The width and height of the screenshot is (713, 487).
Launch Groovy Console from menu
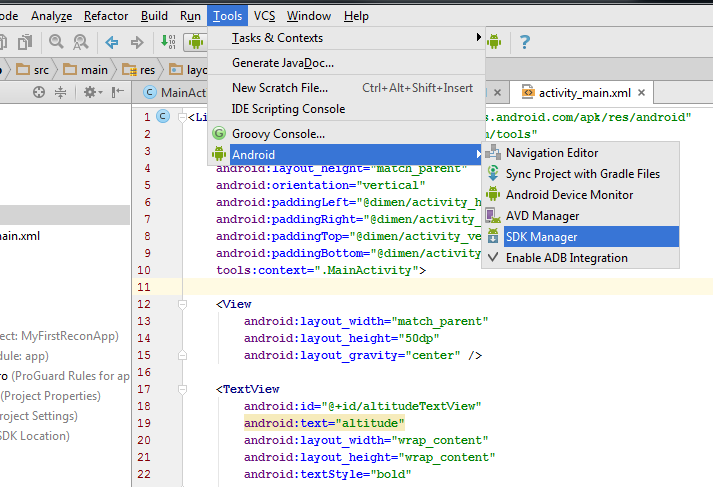346,134
